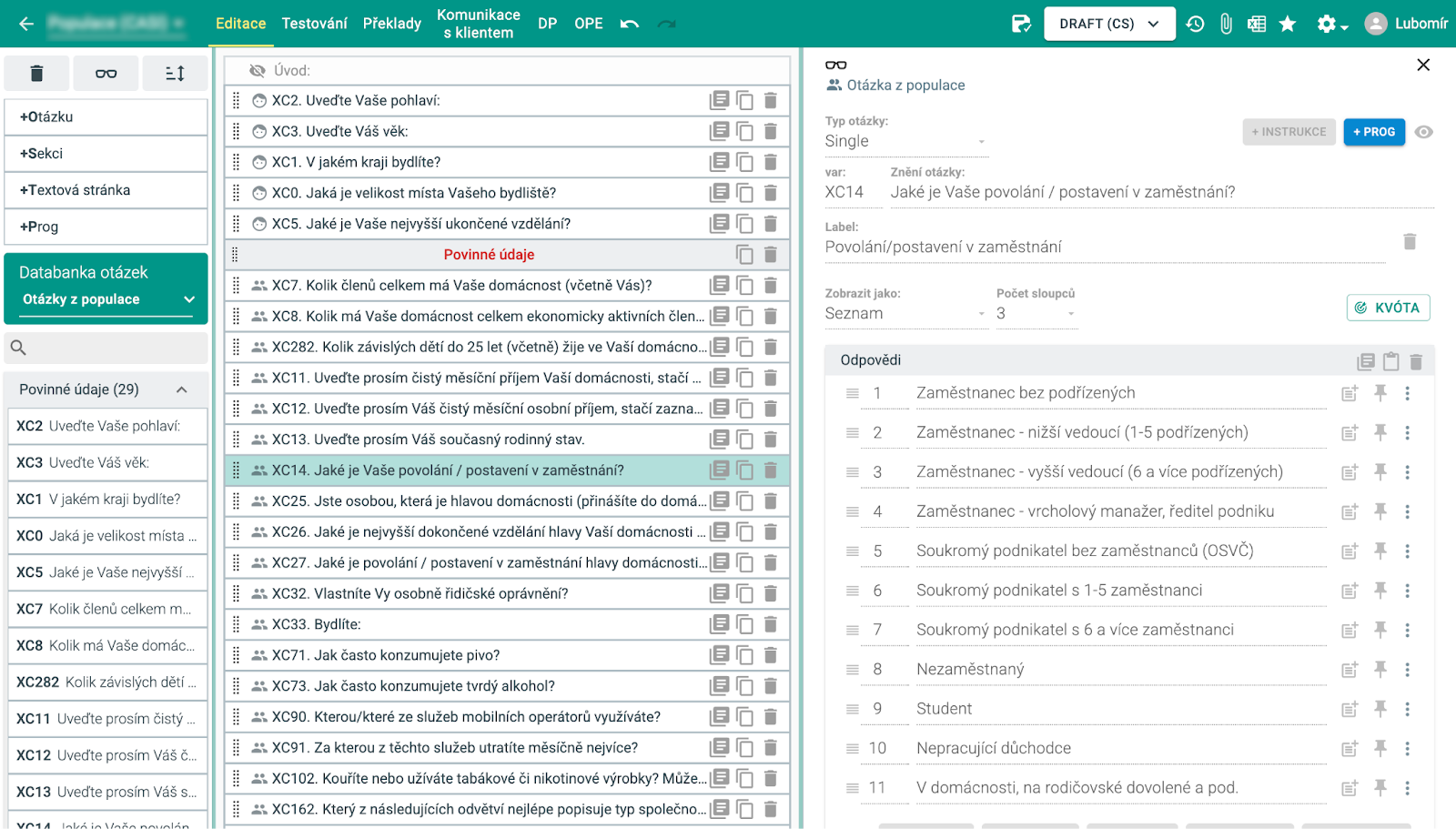Screen dimensions: 1456x829
Task: Toggle question visibility eye next to PROG
Action: pos(1424,132)
